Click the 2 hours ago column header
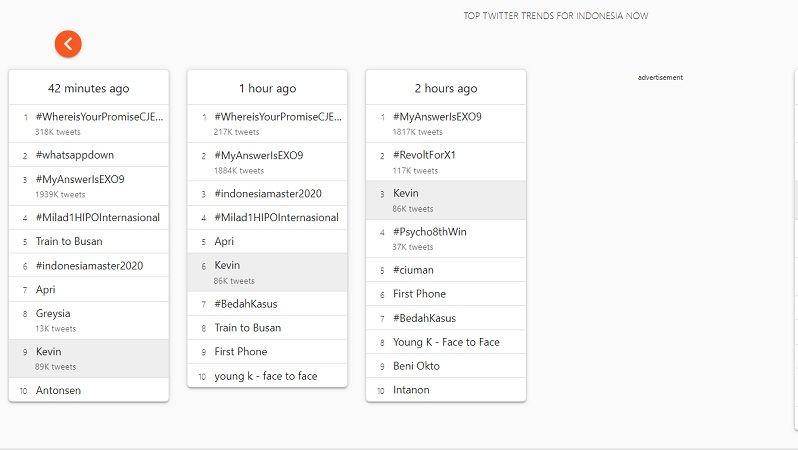This screenshot has height=450, width=798. pos(446,88)
